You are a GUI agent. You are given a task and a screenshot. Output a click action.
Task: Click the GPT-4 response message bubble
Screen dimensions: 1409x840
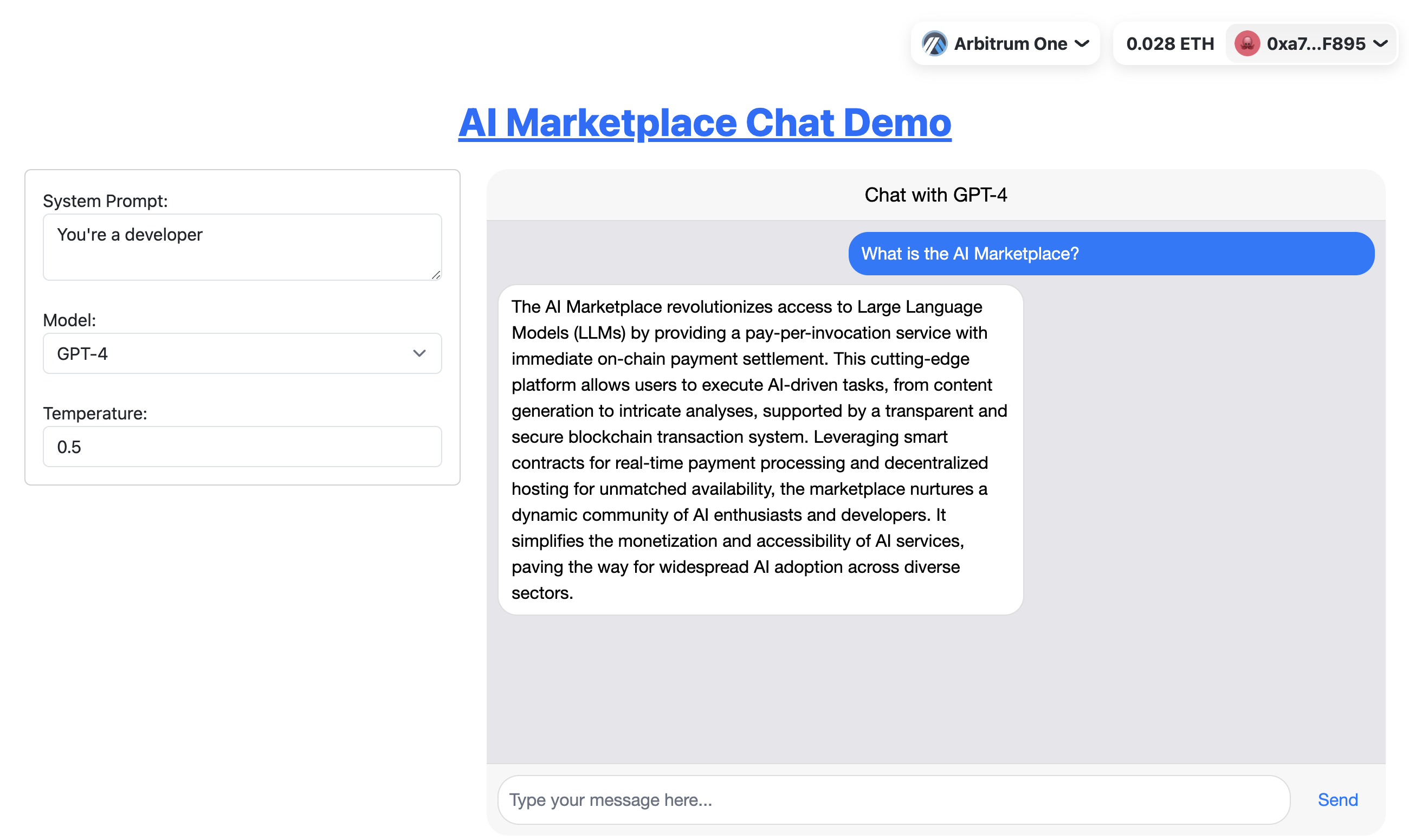760,449
